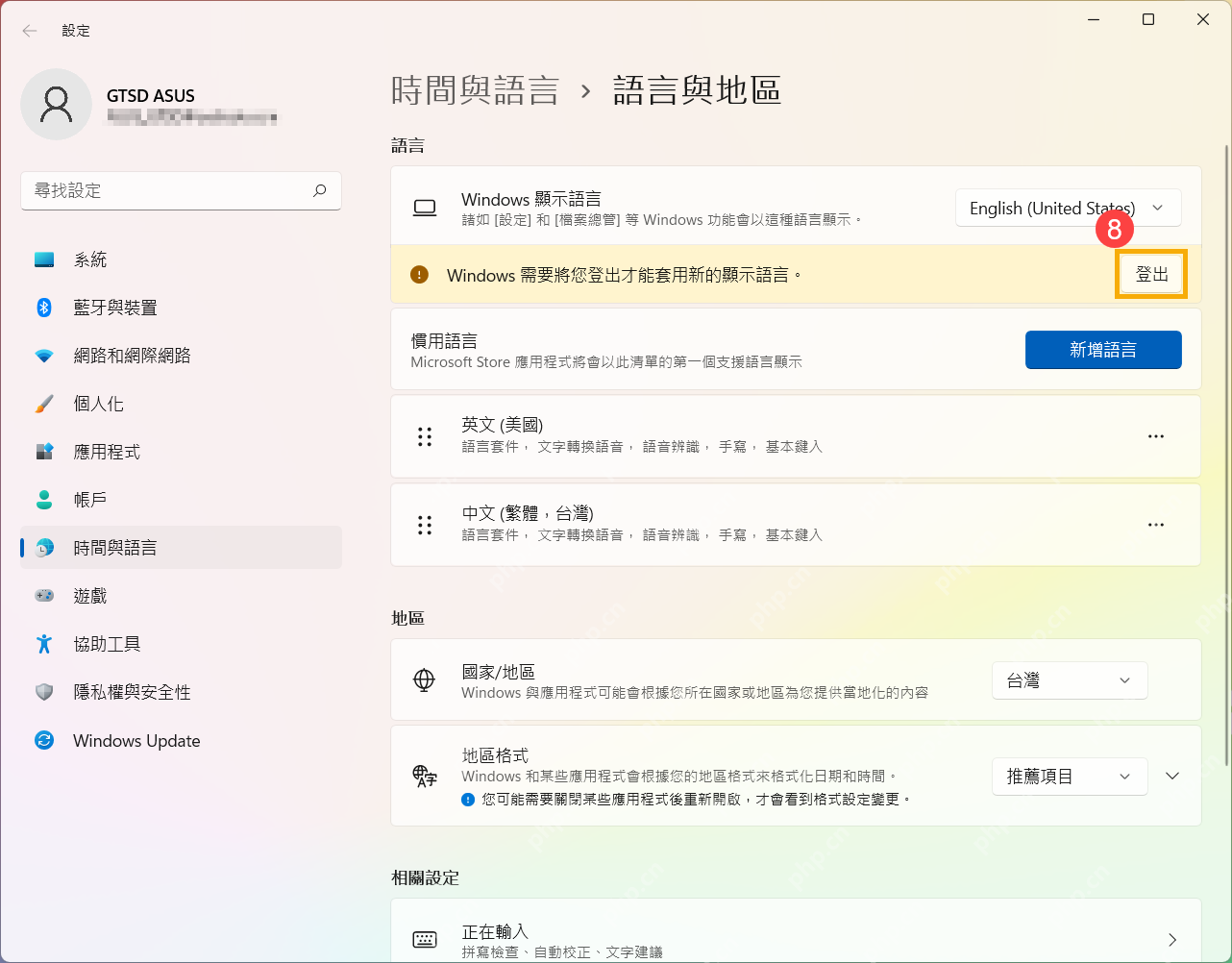Image resolution: width=1232 pixels, height=963 pixels.
Task: Open more options for 英文 (美國)
Action: click(x=1156, y=436)
